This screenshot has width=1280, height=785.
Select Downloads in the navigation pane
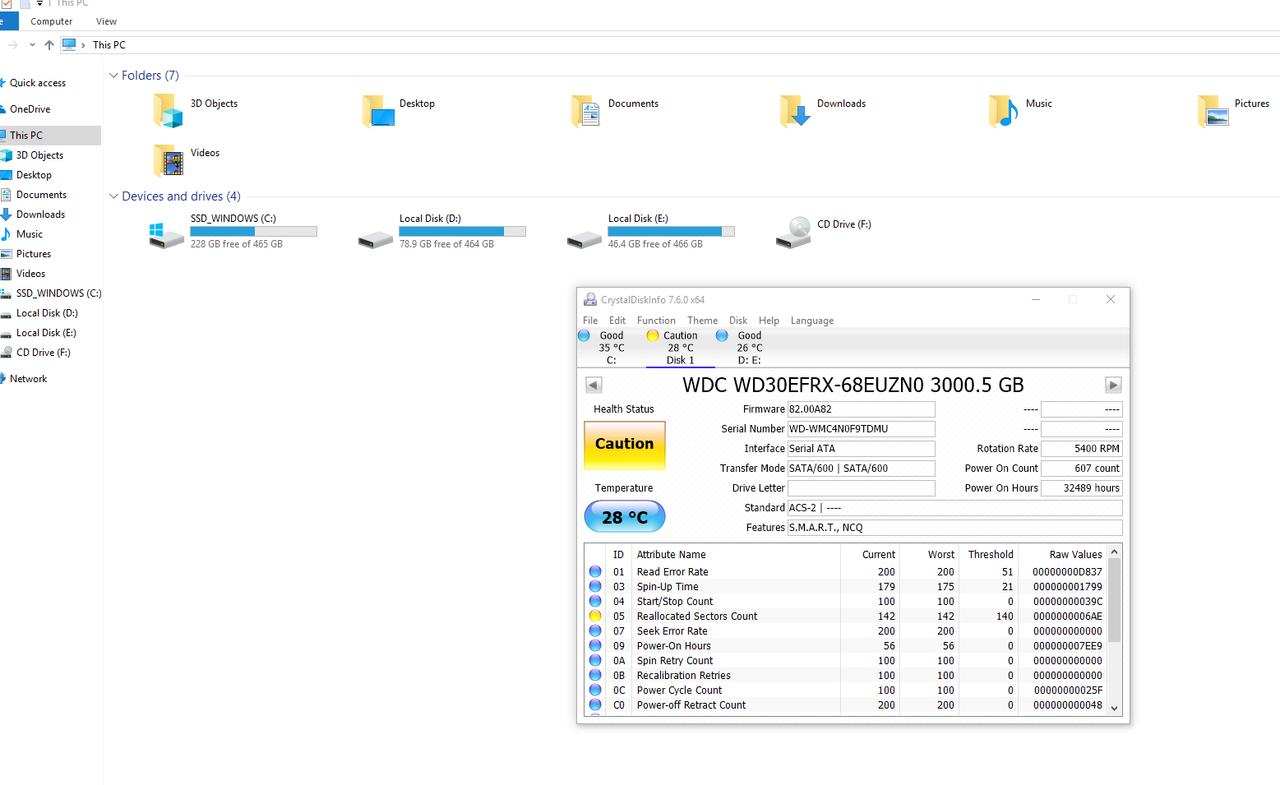40,214
